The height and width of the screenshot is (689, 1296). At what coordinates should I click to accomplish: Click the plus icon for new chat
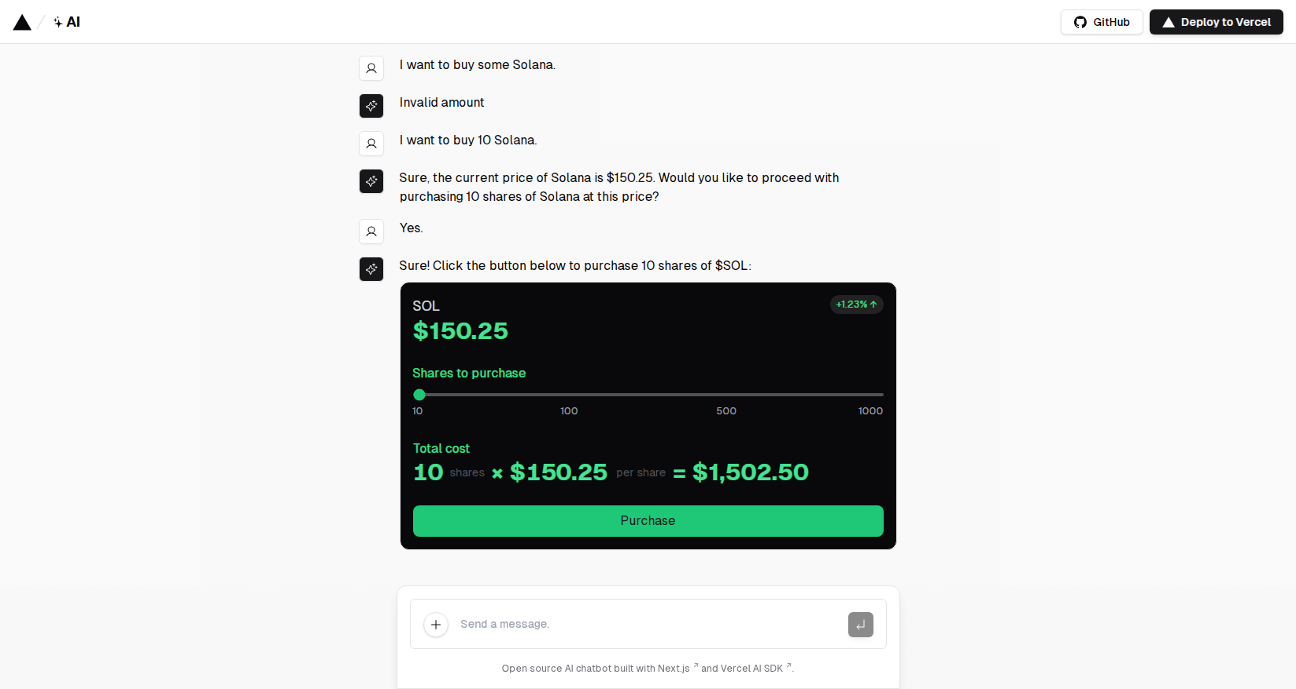tap(436, 625)
